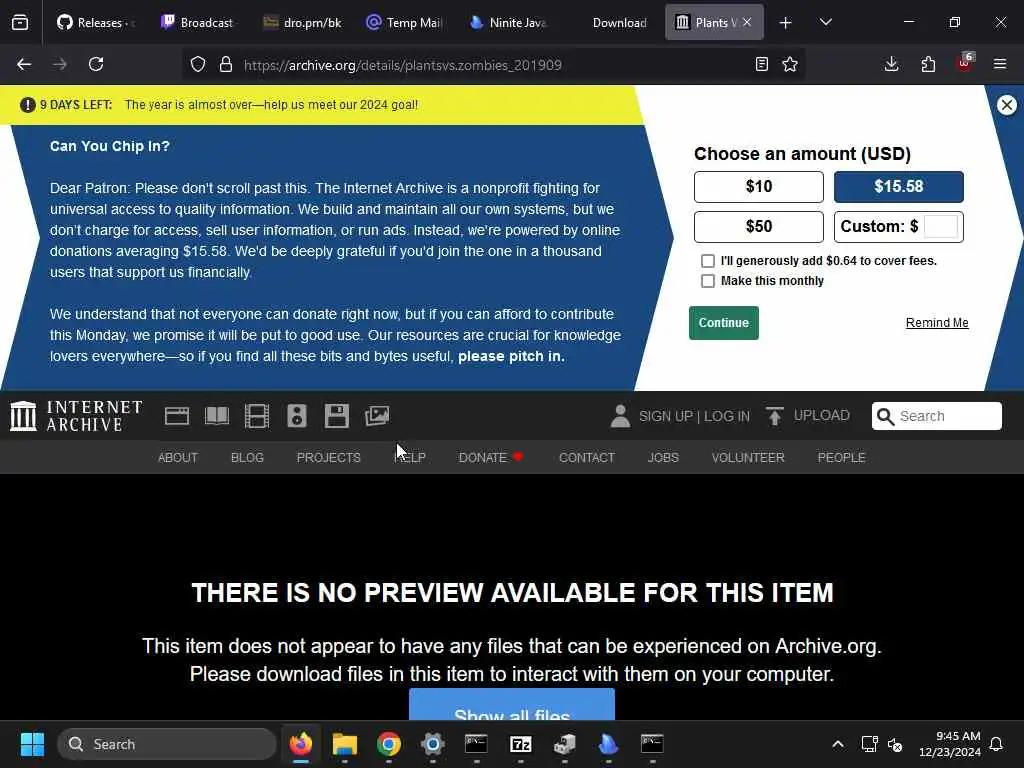The height and width of the screenshot is (768, 1024).
Task: Open the Video film icon
Action: click(257, 416)
